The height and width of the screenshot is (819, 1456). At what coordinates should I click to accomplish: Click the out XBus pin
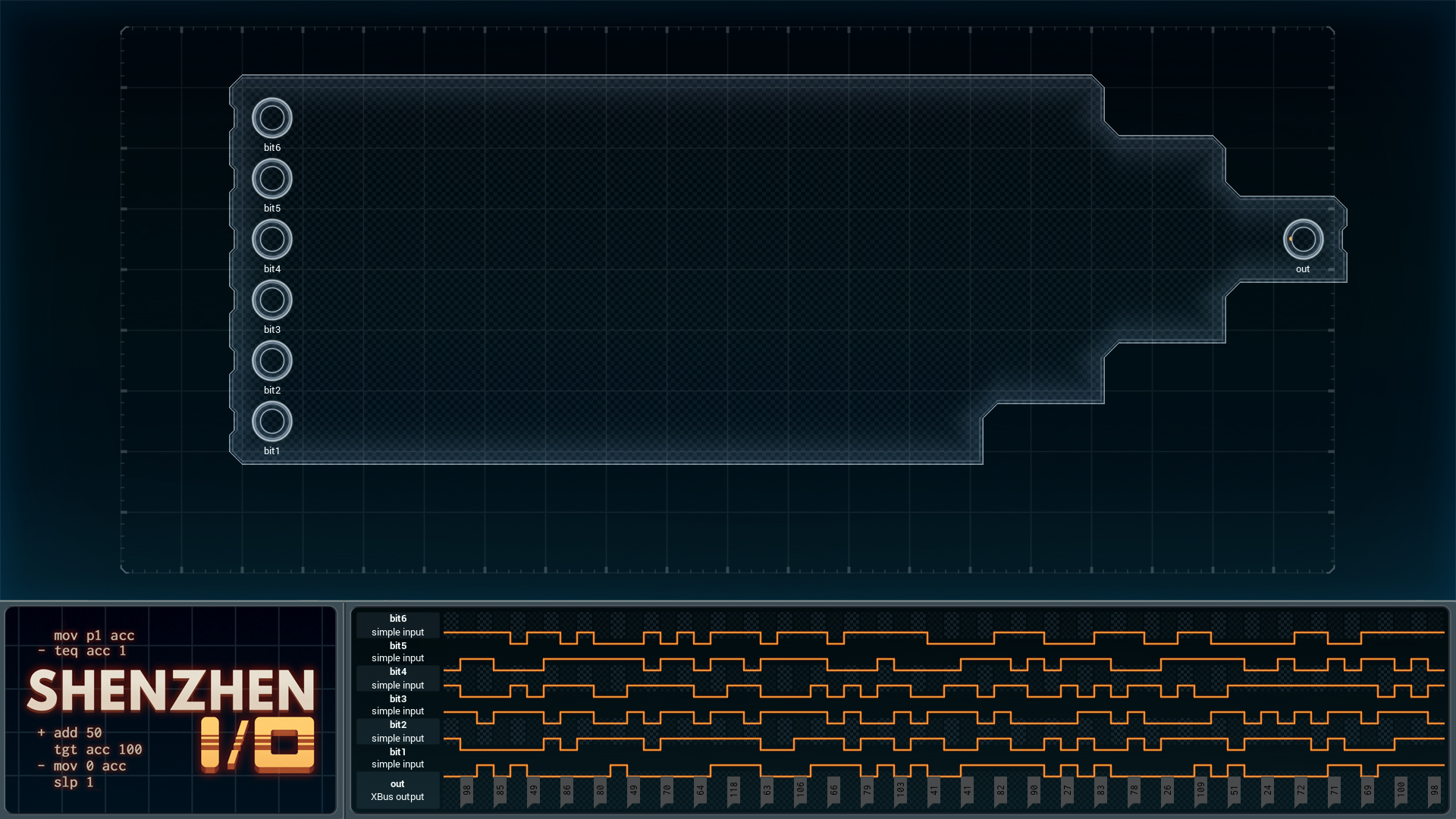point(1303,240)
